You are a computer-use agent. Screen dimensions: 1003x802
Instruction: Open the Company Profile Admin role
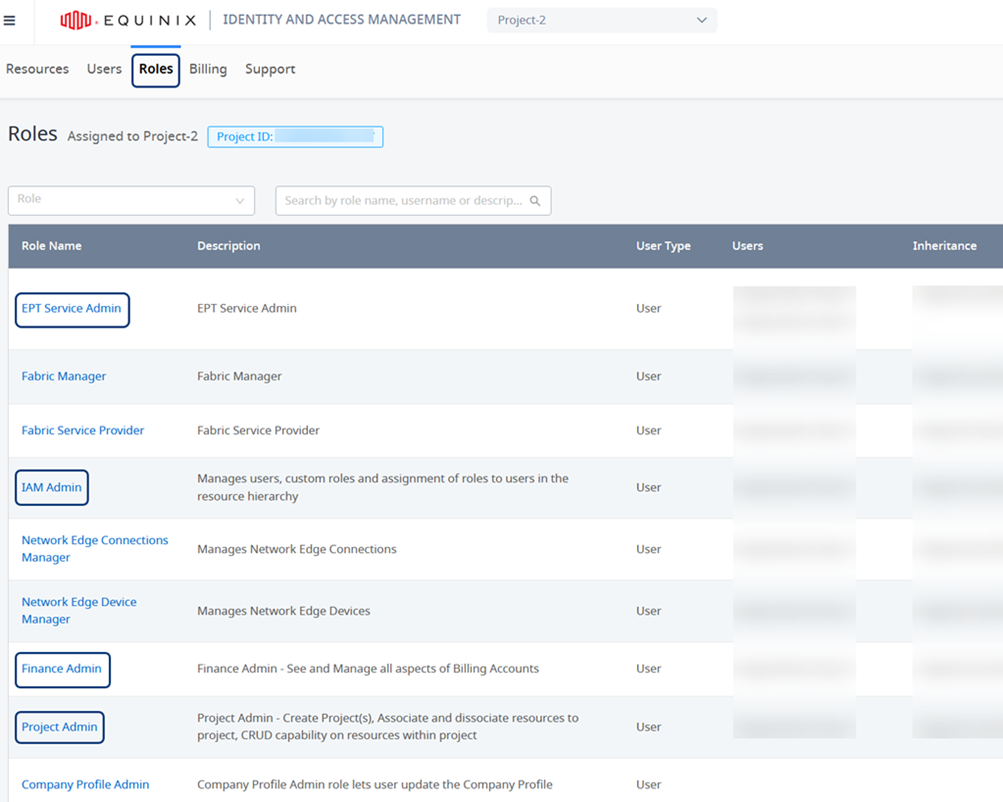(x=85, y=785)
